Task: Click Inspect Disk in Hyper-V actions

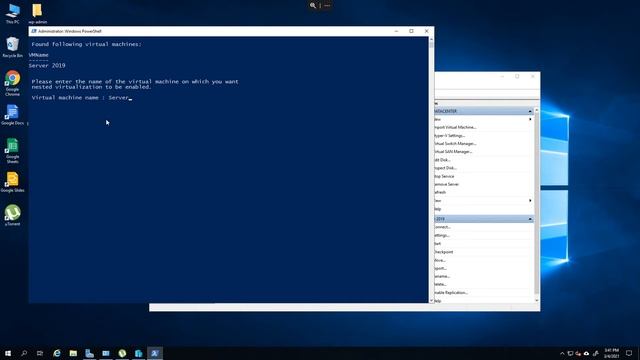Action: pyautogui.click(x=445, y=168)
